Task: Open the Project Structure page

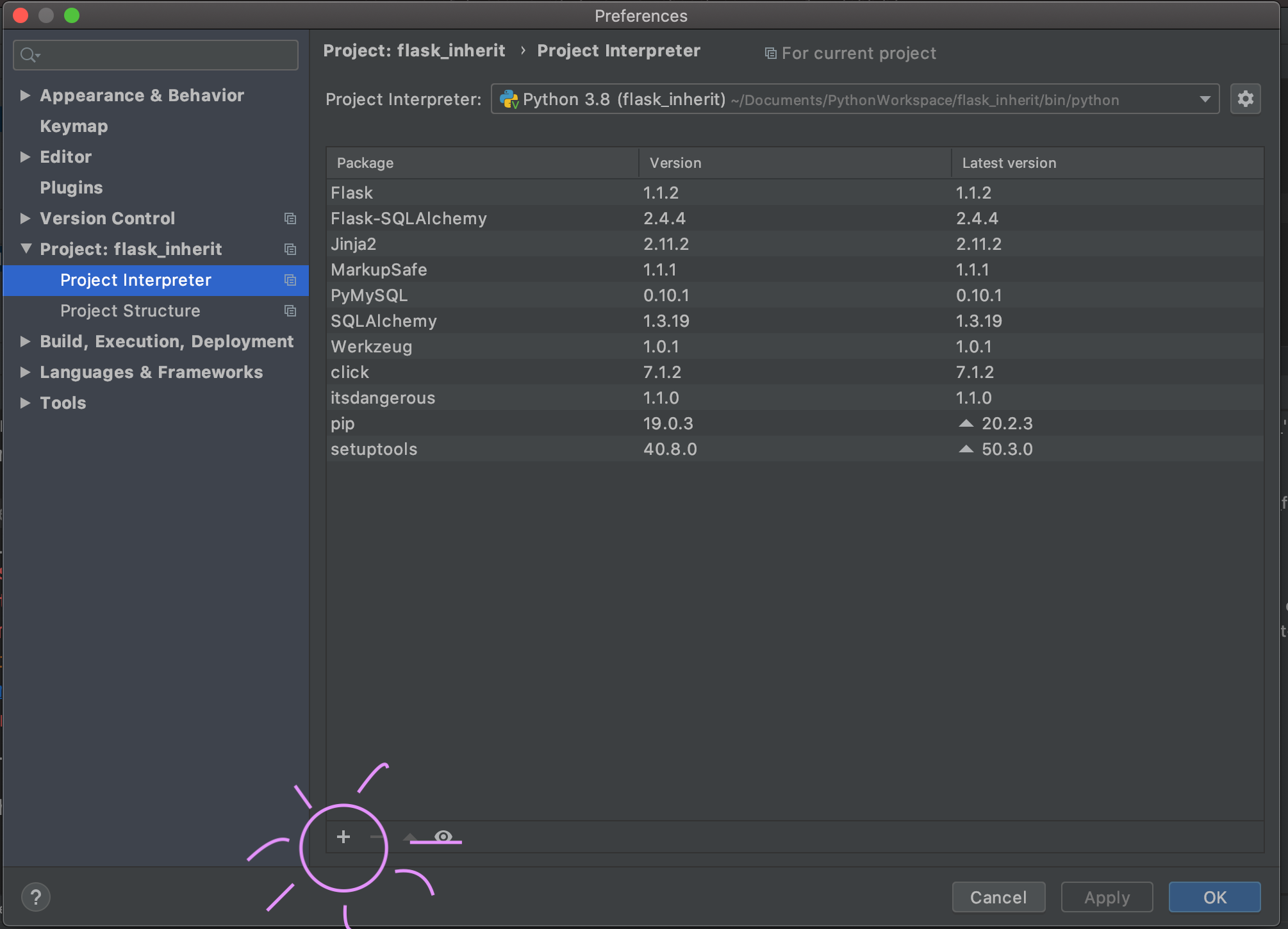Action: point(130,311)
